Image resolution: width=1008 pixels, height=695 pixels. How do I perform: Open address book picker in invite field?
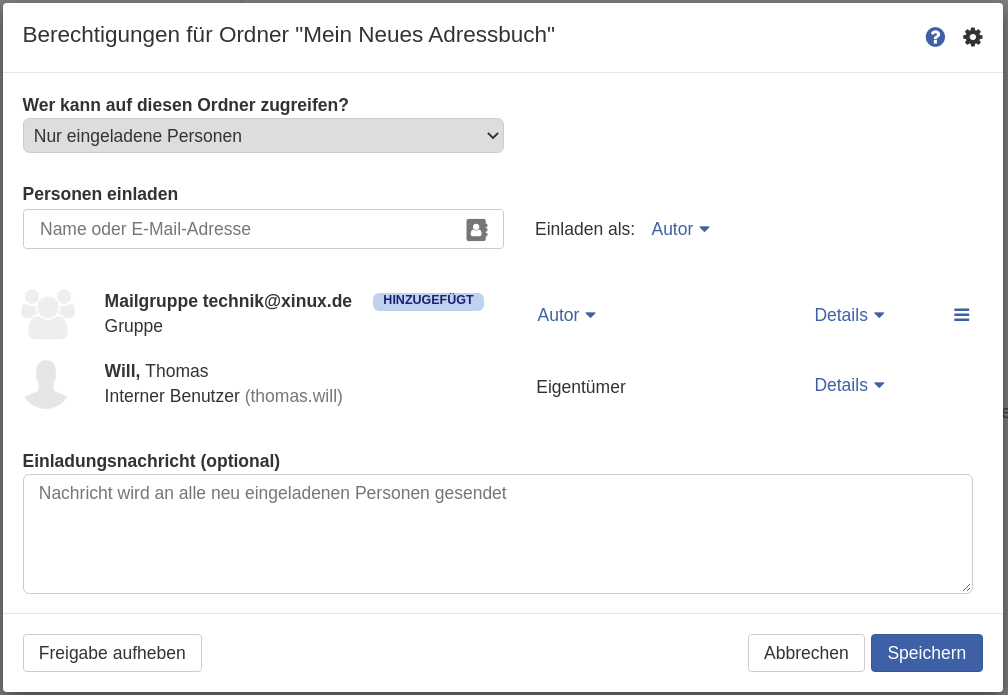tap(477, 230)
